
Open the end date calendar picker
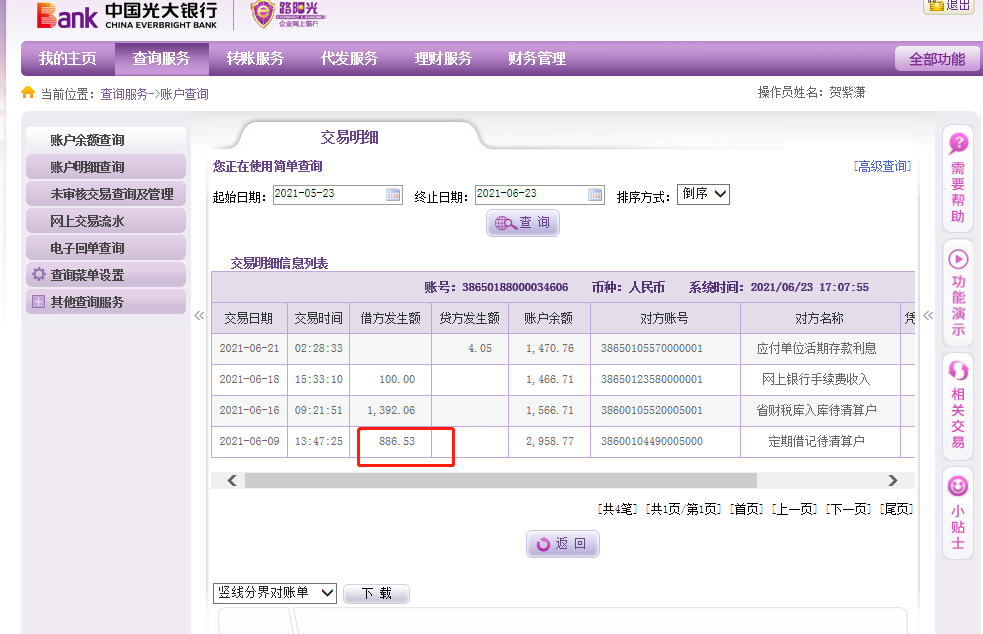[x=595, y=195]
